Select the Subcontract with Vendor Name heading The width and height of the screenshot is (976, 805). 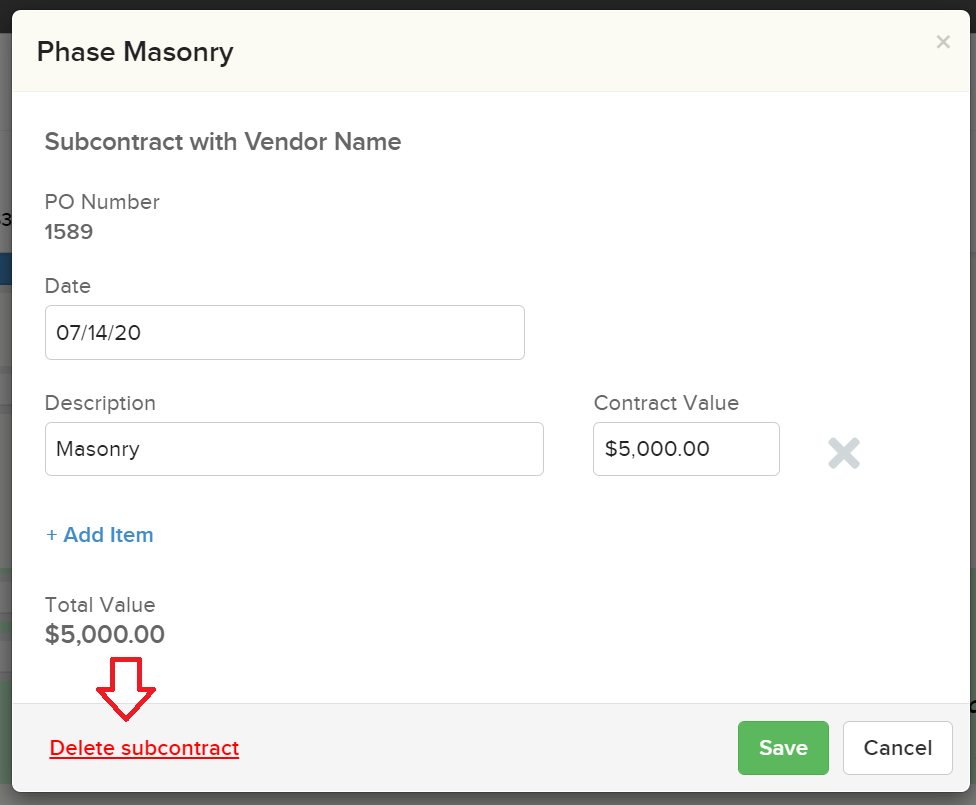click(223, 142)
